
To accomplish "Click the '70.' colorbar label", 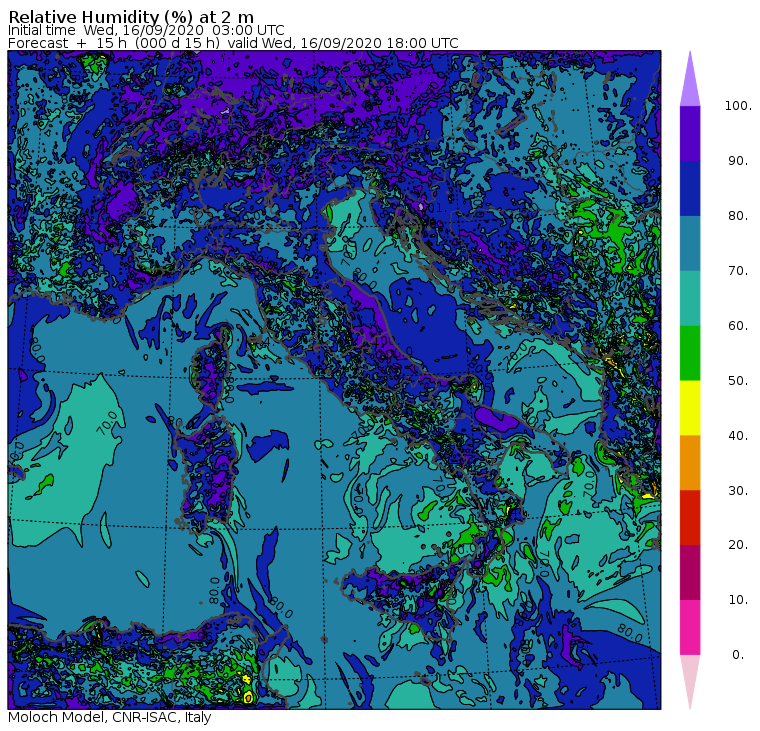I will click(x=738, y=270).
